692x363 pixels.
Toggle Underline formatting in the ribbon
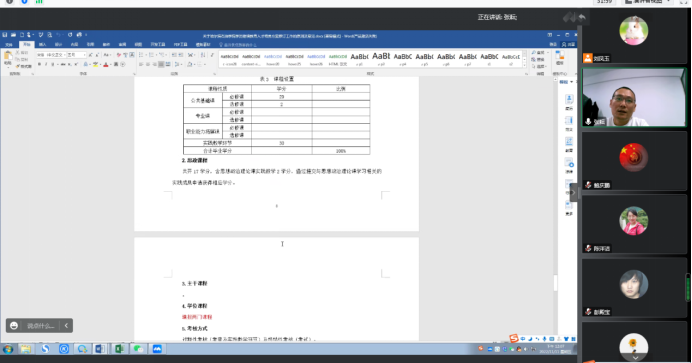coord(53,64)
